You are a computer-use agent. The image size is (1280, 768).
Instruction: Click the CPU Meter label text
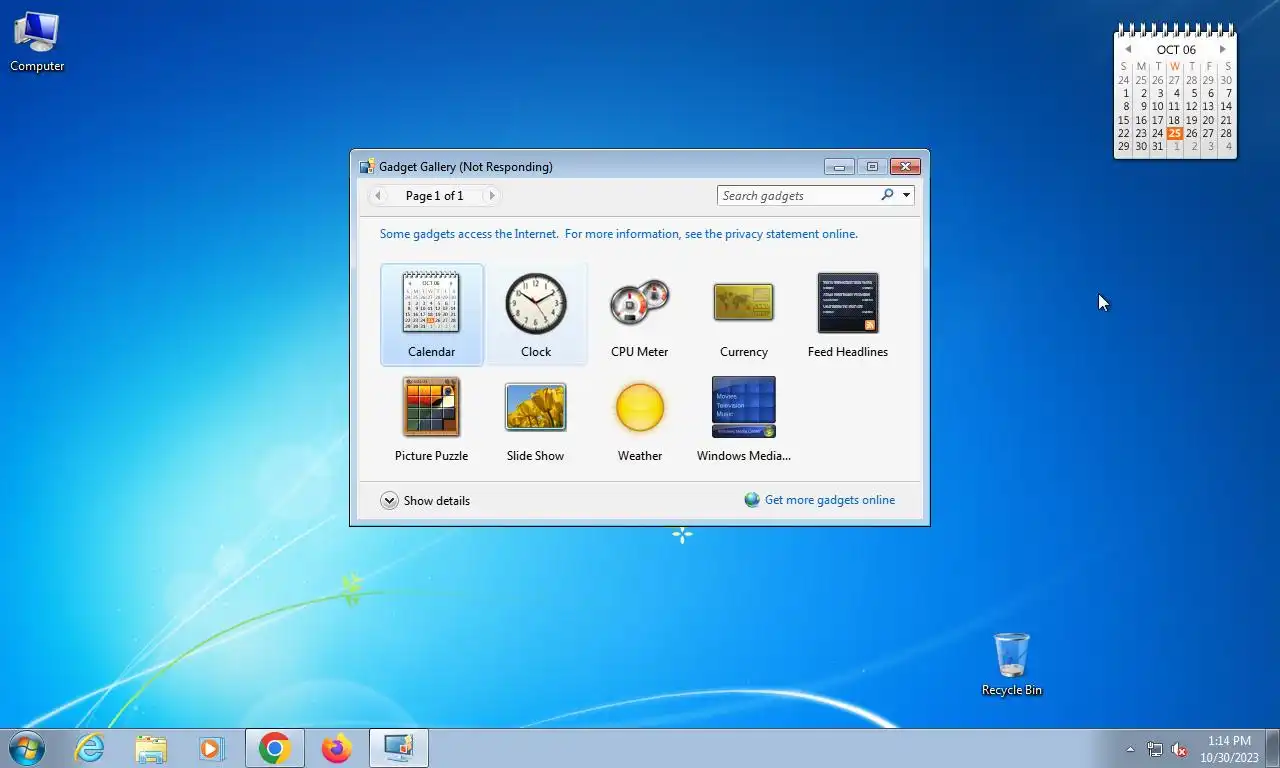click(x=640, y=352)
